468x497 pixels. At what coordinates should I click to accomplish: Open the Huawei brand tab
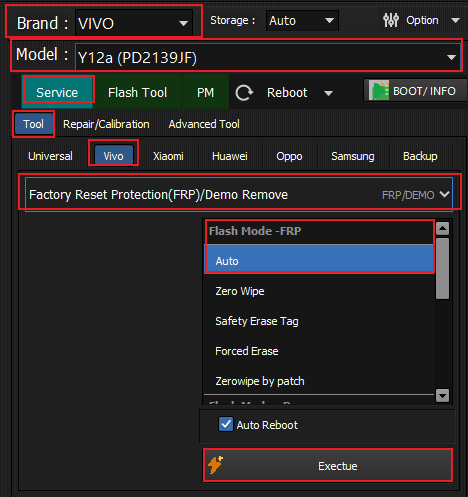pos(230,156)
